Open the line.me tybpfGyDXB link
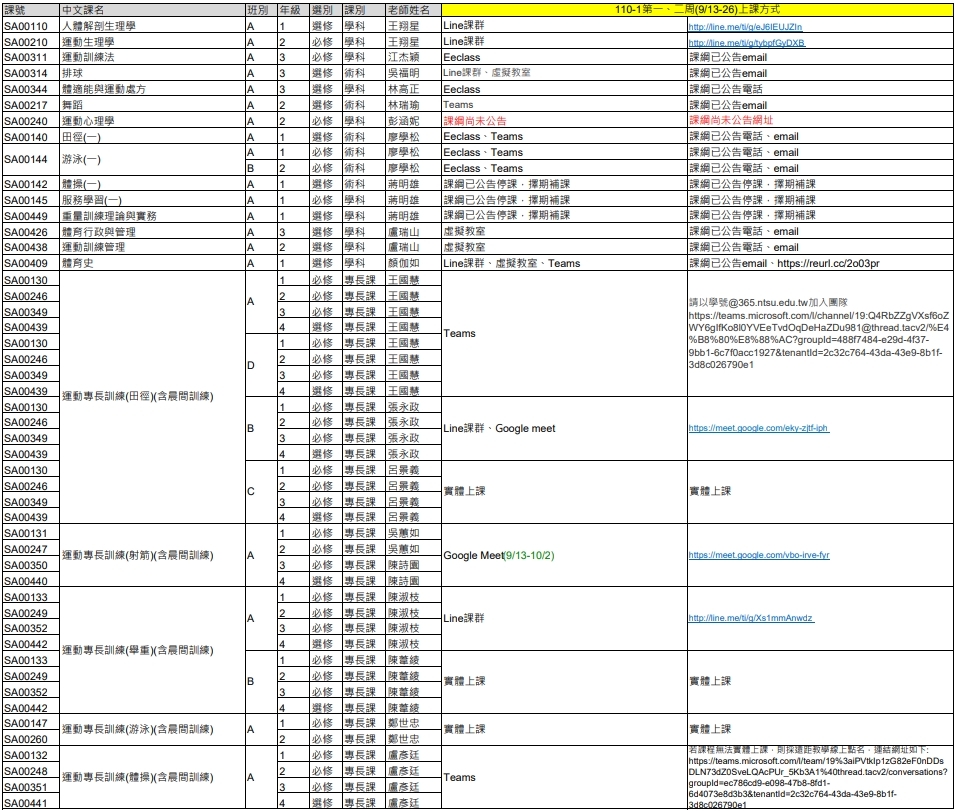 pos(747,43)
